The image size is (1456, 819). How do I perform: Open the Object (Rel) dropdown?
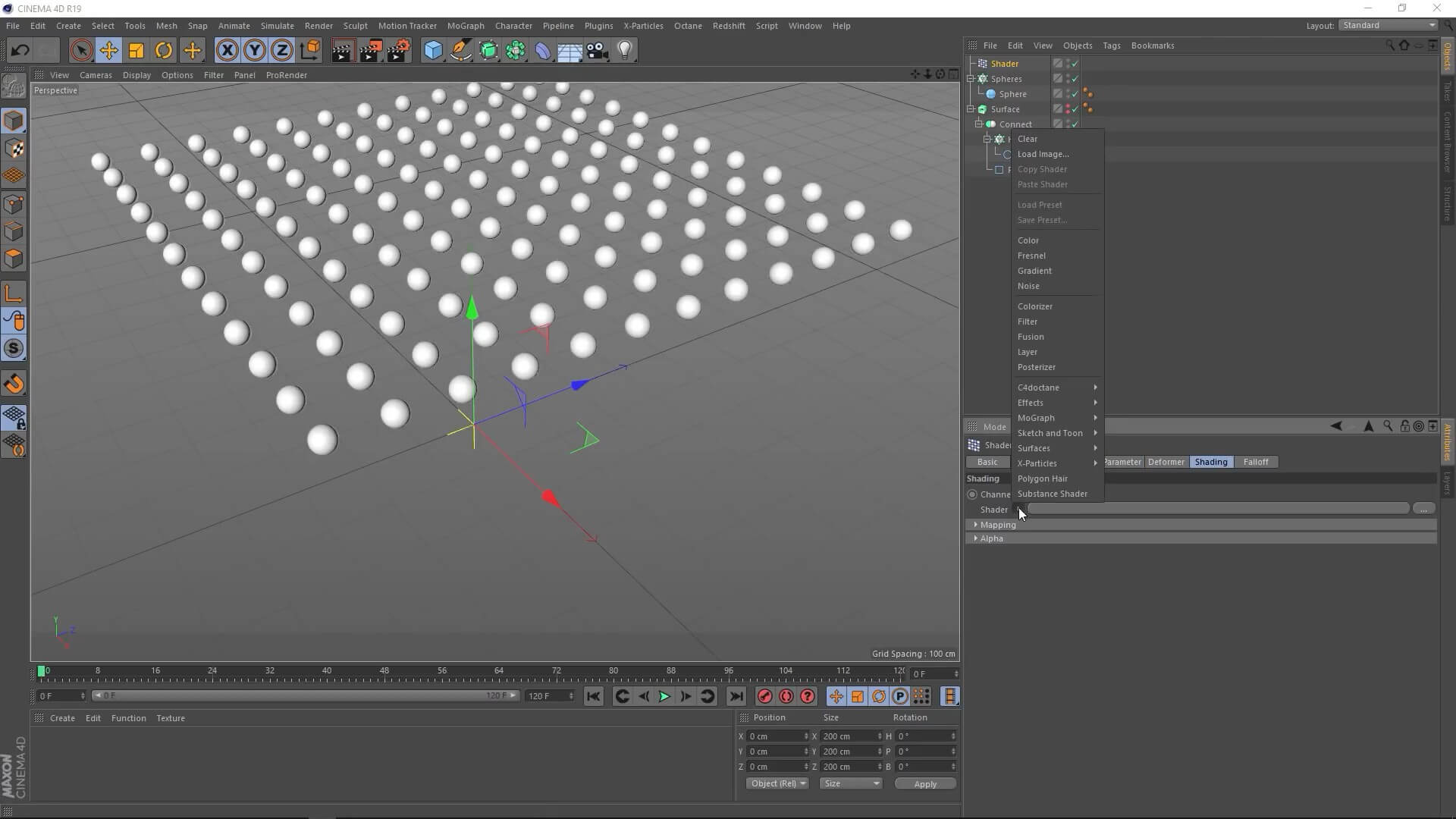777,783
